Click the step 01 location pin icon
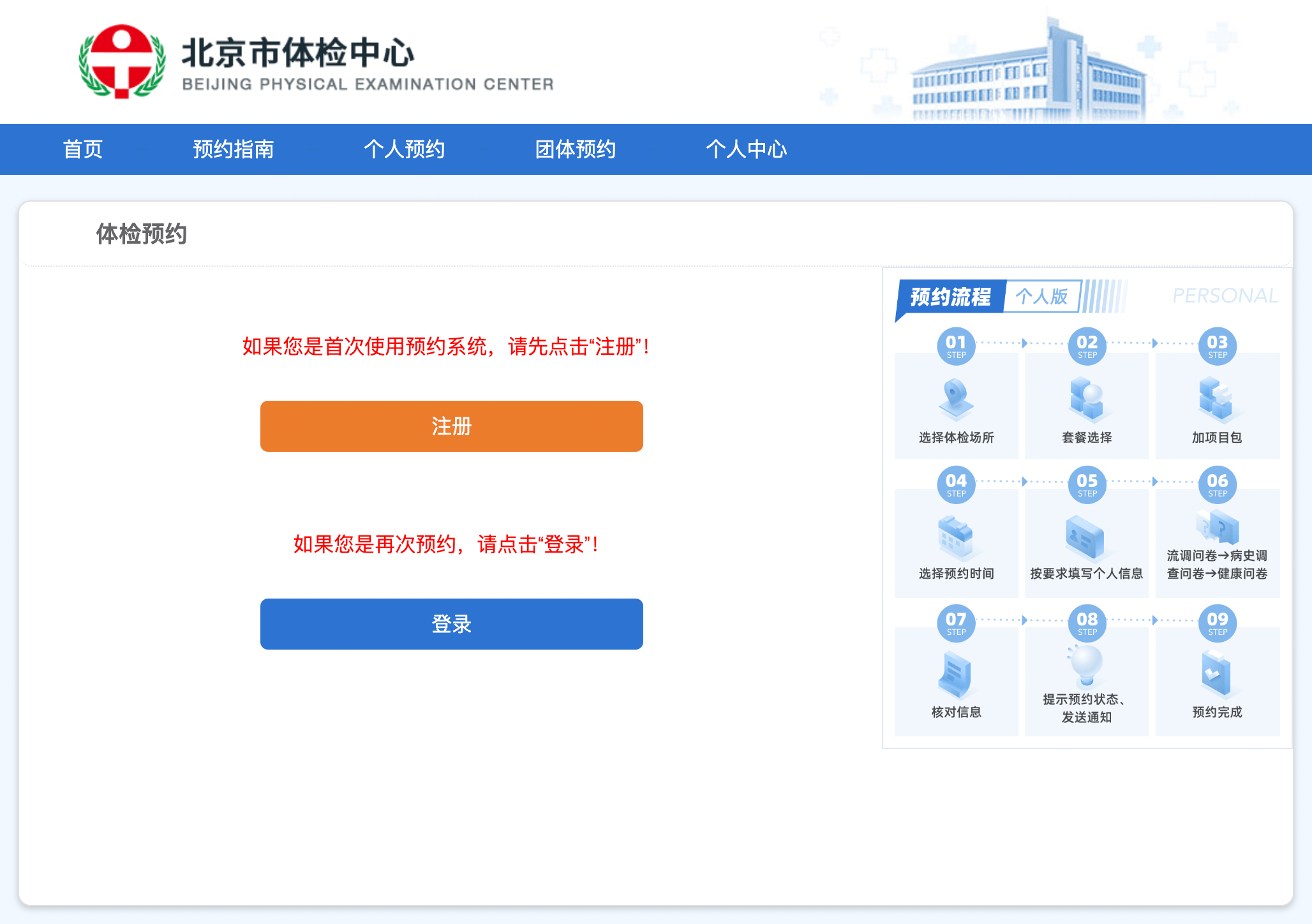This screenshot has width=1312, height=924. (x=956, y=398)
